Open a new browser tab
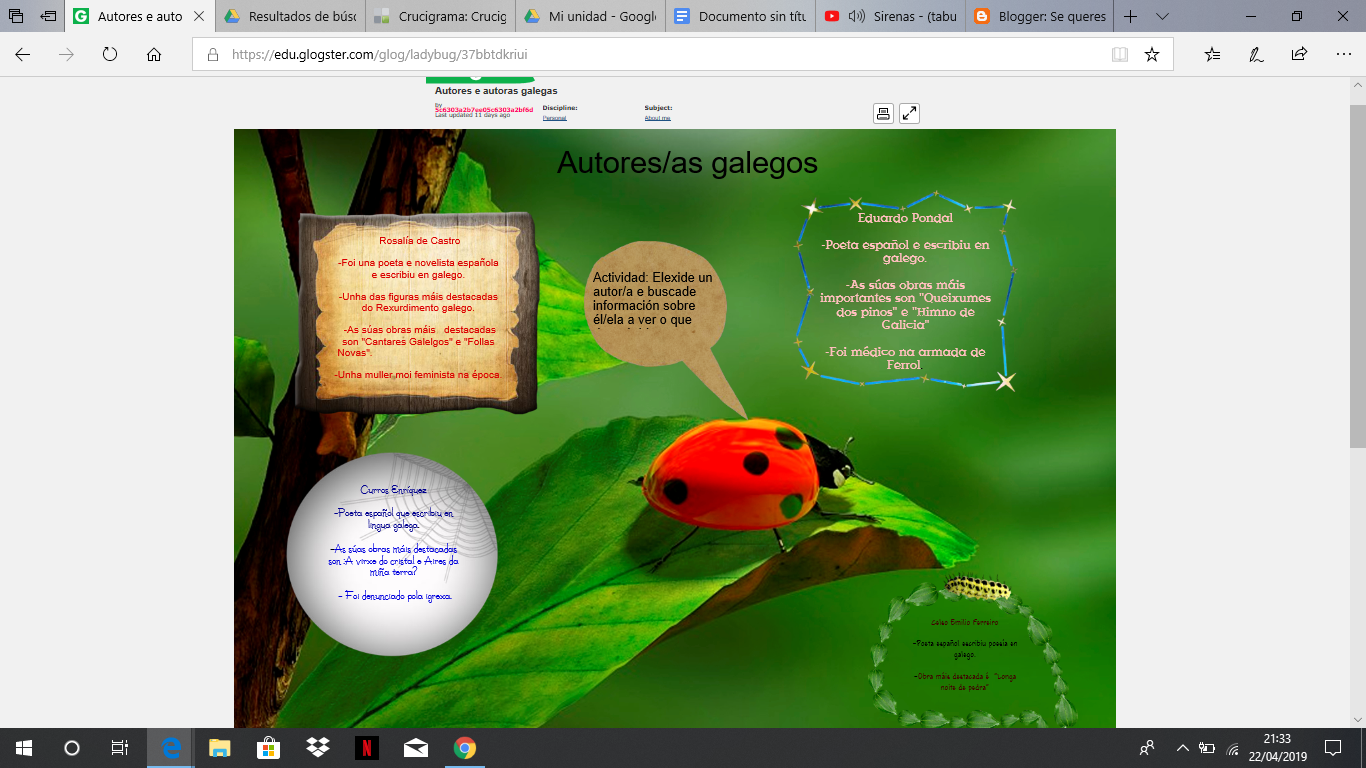The height and width of the screenshot is (768, 1366). click(1131, 16)
